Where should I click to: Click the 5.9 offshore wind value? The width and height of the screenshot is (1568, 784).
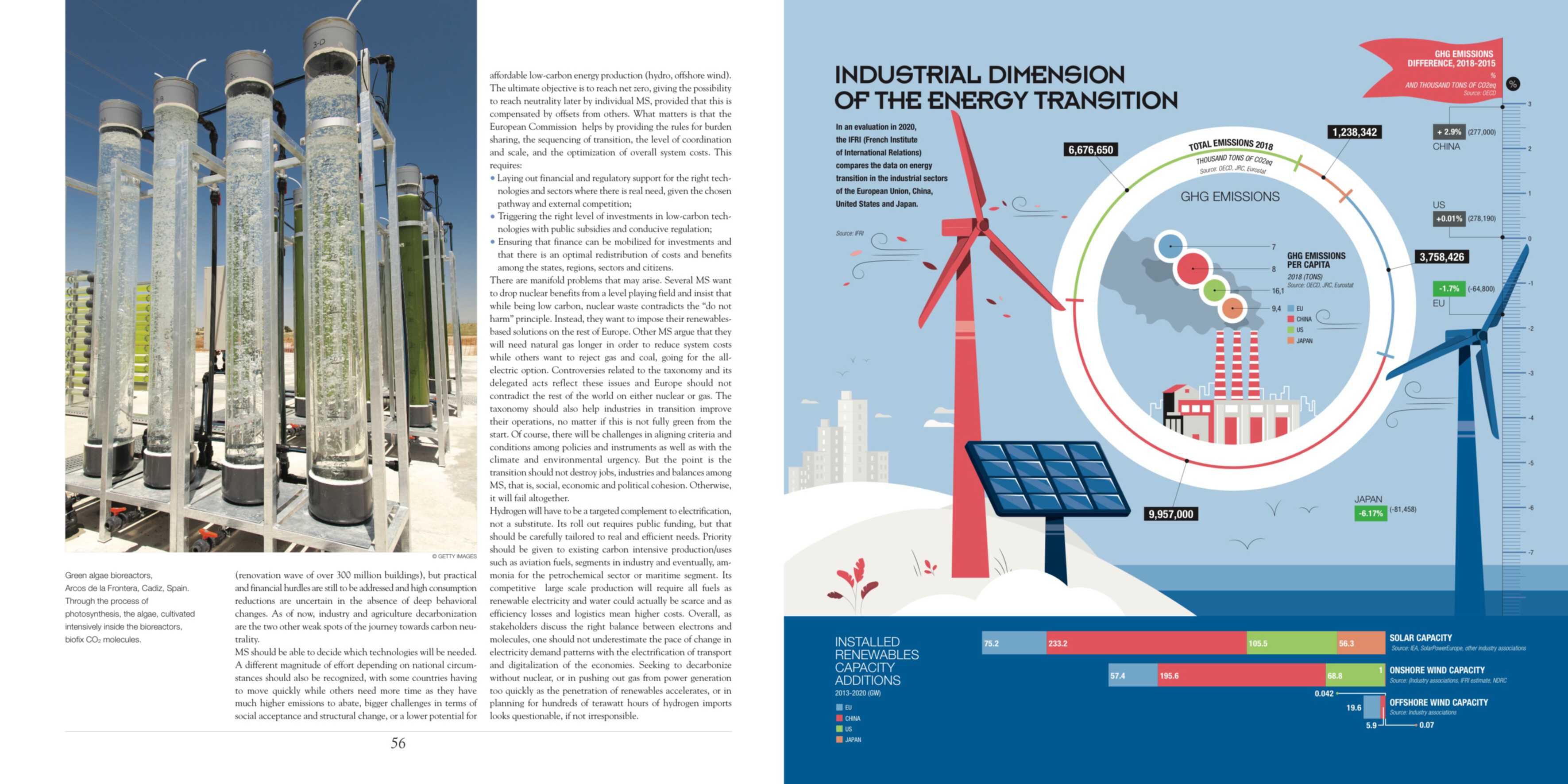[1371, 725]
